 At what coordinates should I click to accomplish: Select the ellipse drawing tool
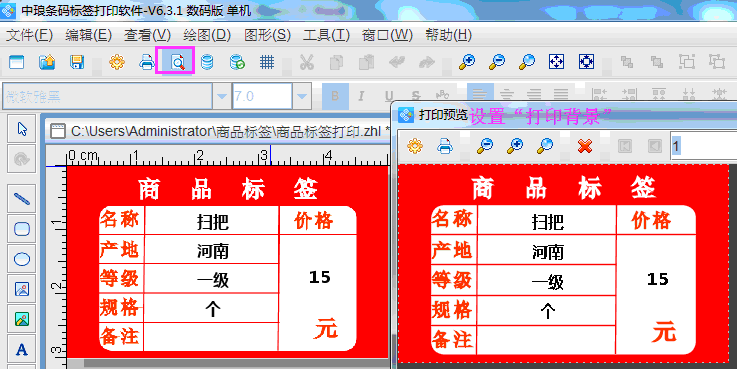[x=22, y=259]
